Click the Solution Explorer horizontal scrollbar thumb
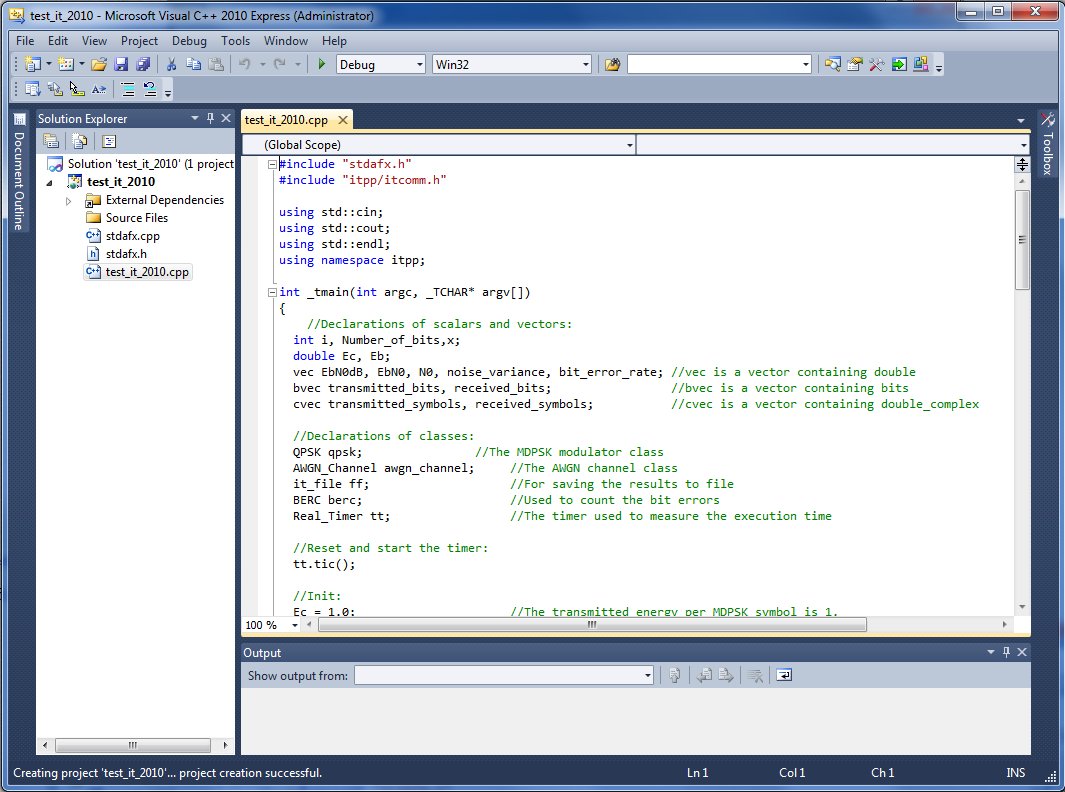The width and height of the screenshot is (1065, 792). [133, 745]
